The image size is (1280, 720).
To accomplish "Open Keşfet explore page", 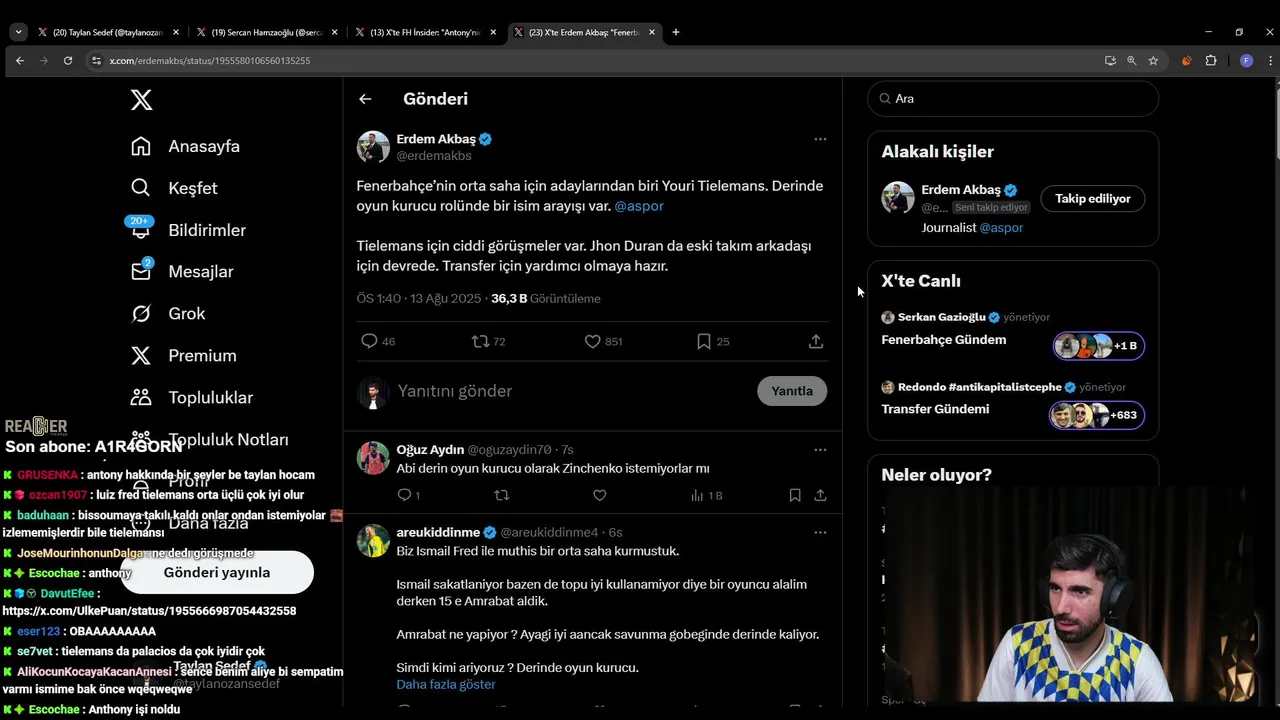I will coord(174,188).
